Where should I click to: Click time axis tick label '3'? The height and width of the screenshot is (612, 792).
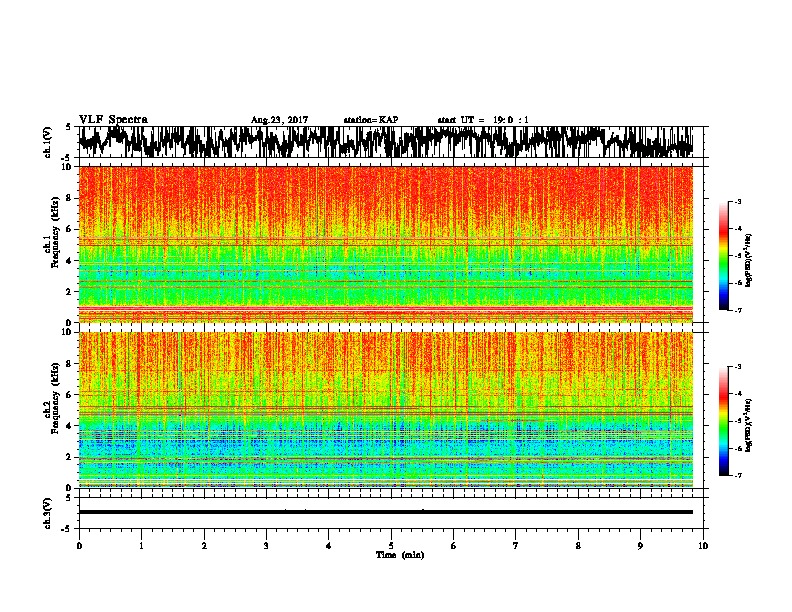(x=266, y=546)
